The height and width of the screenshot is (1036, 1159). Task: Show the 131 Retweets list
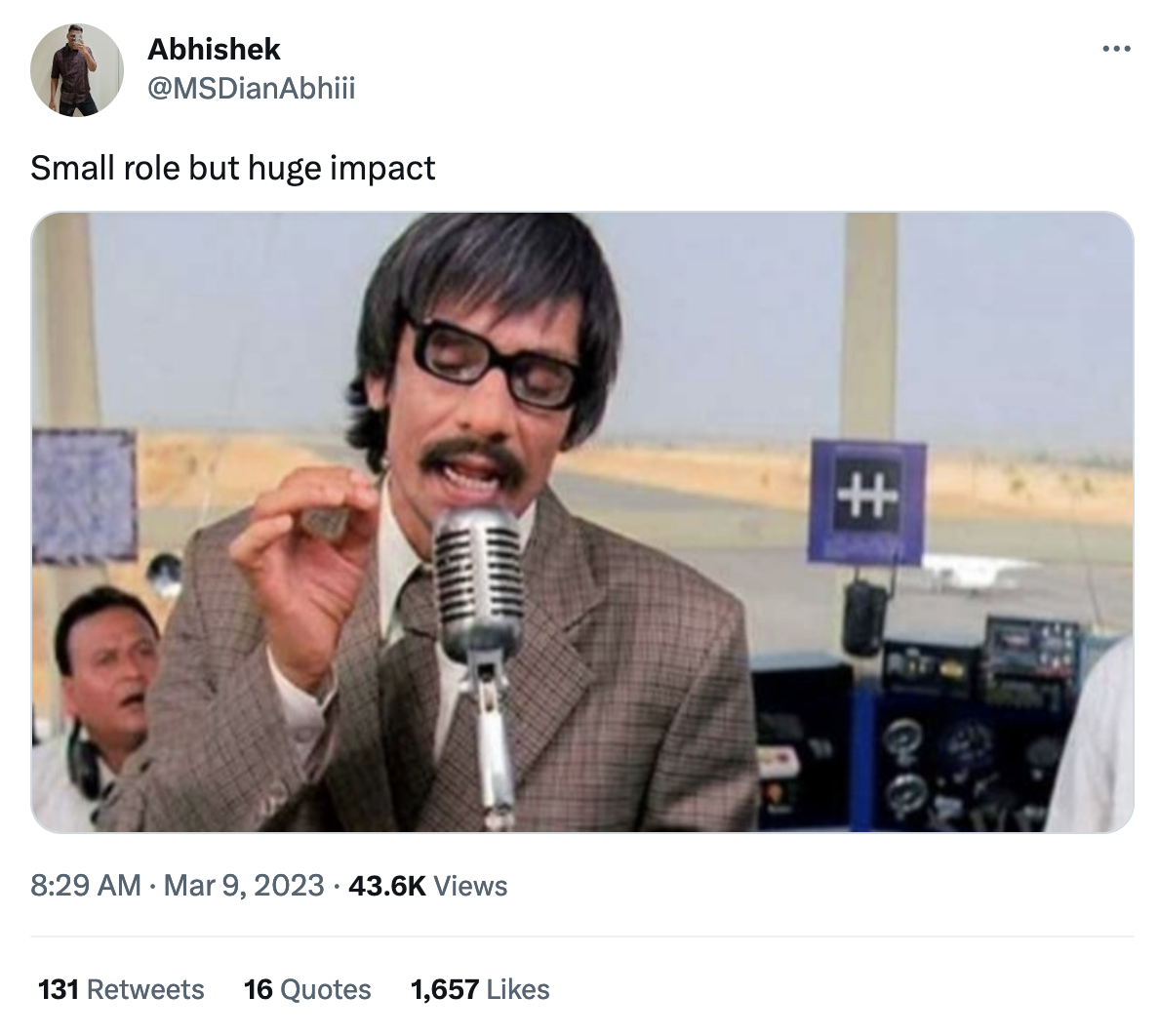click(x=121, y=989)
